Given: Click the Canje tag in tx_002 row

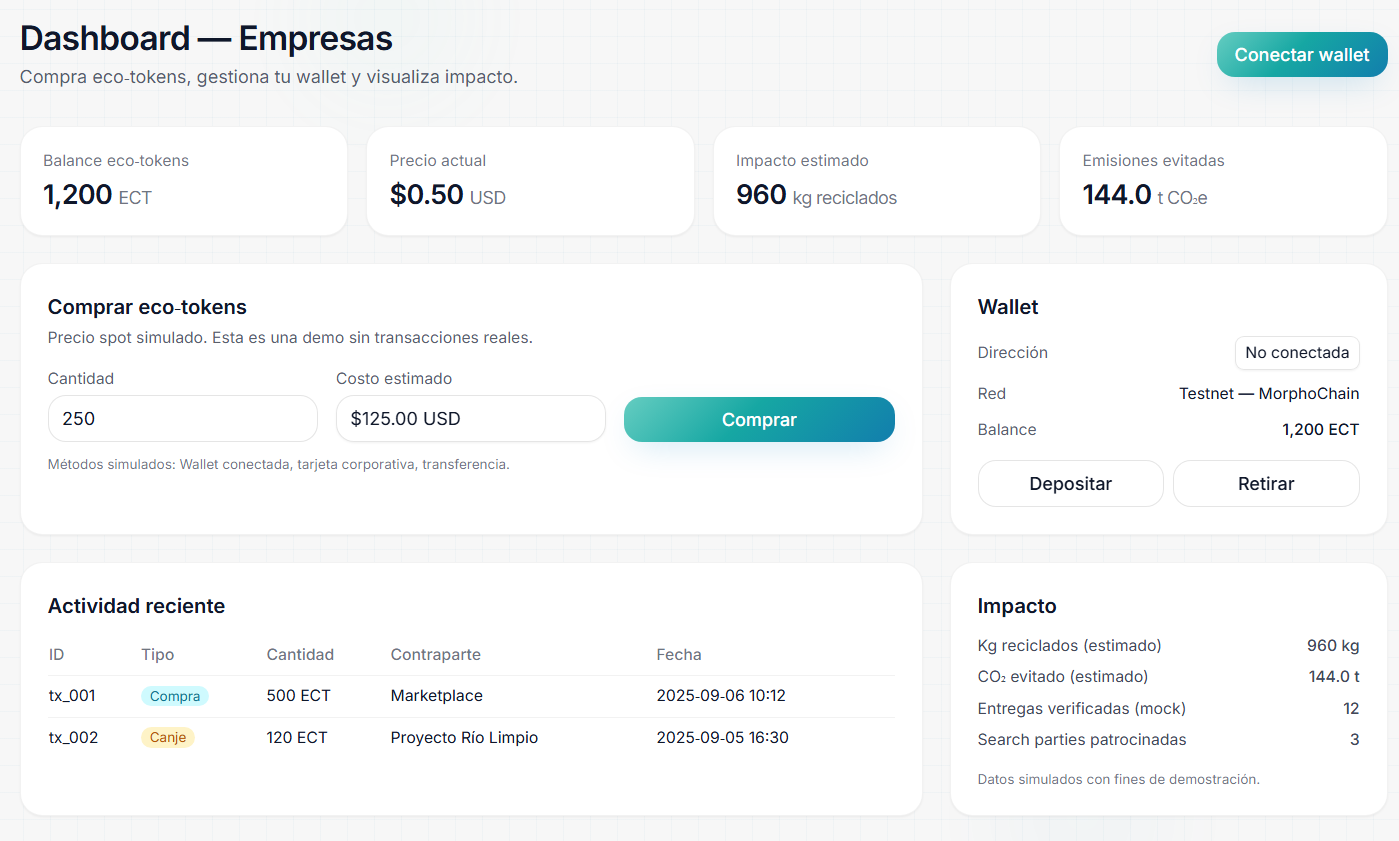Looking at the screenshot, I should tap(168, 738).
